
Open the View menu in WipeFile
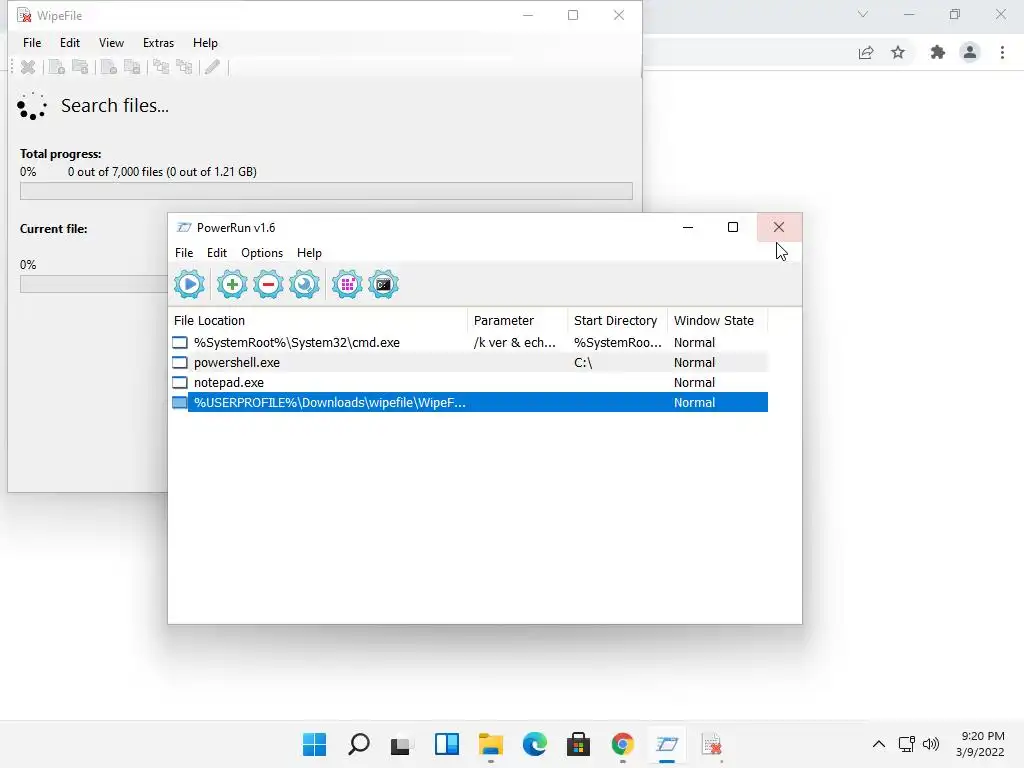pyautogui.click(x=111, y=42)
